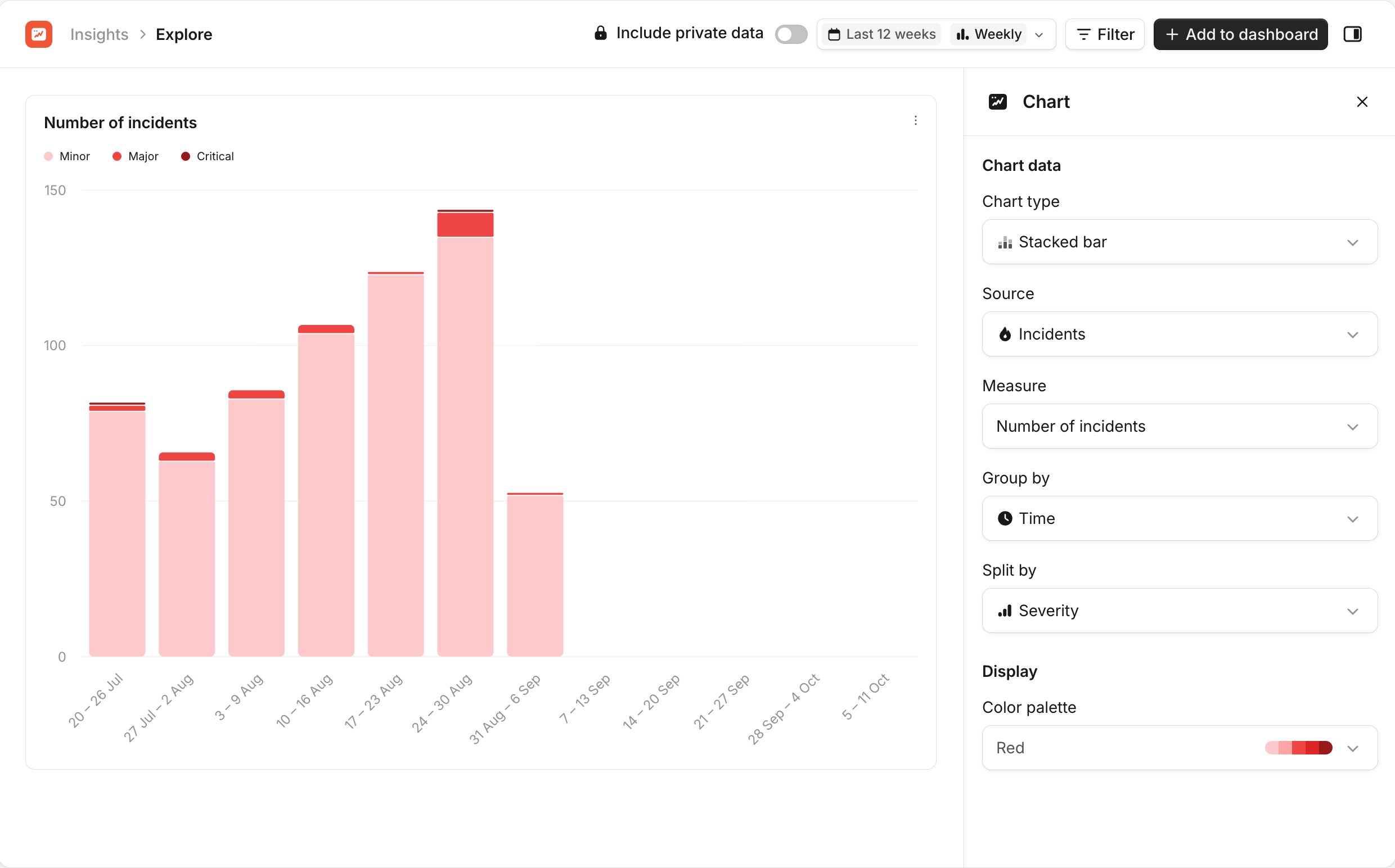Toggle the side panel layout icon
This screenshot has height=868, width=1395.
(x=1352, y=34)
